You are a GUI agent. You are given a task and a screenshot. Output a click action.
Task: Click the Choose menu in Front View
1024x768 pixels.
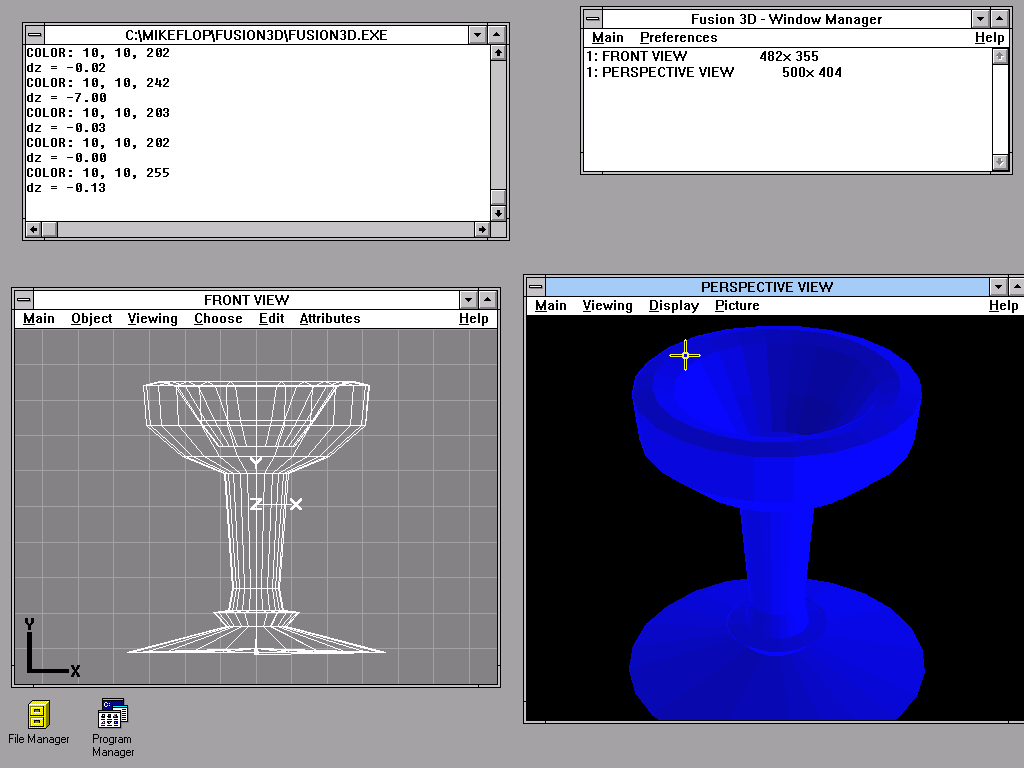218,319
